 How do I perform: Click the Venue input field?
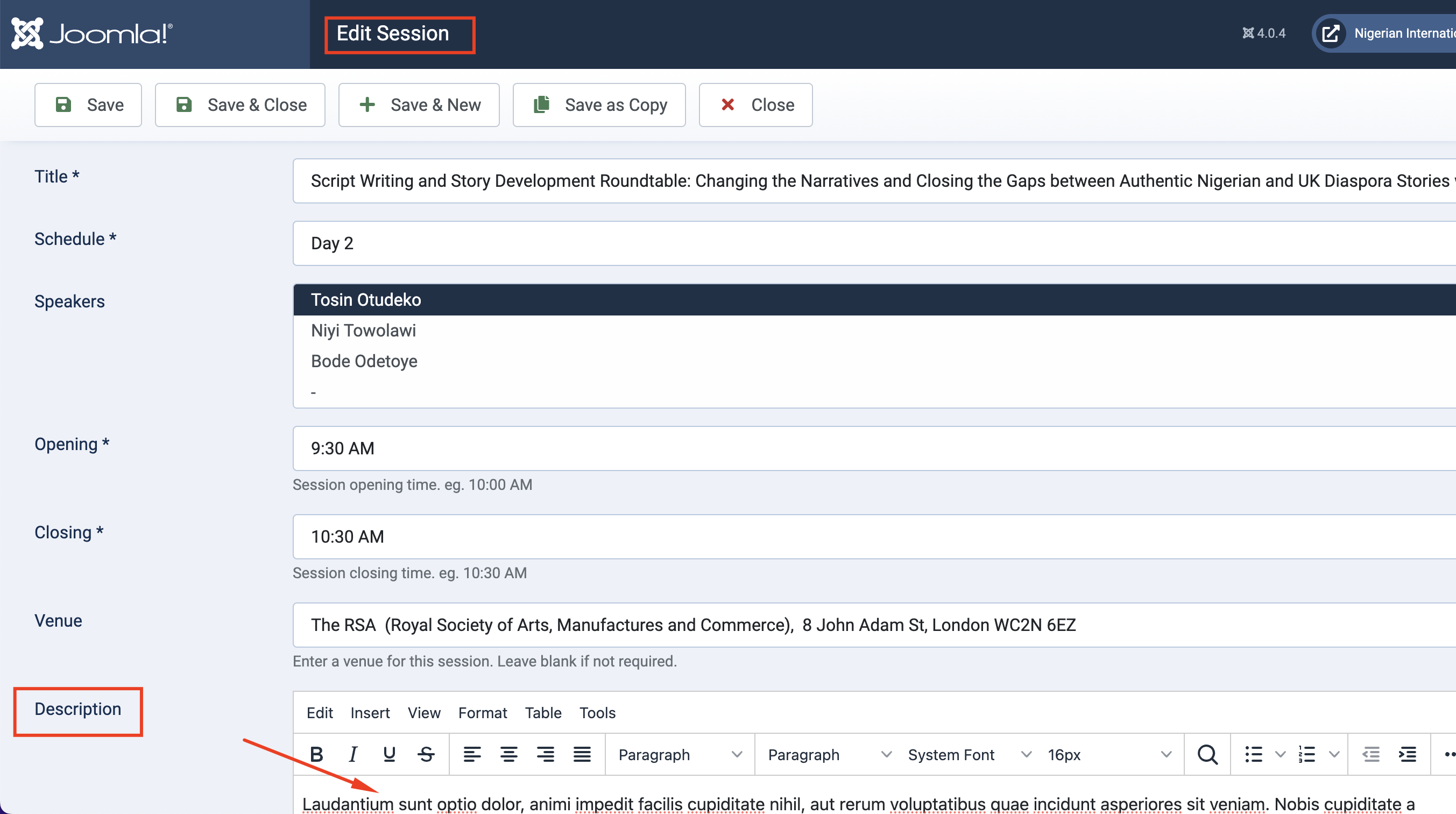pyautogui.click(x=874, y=625)
